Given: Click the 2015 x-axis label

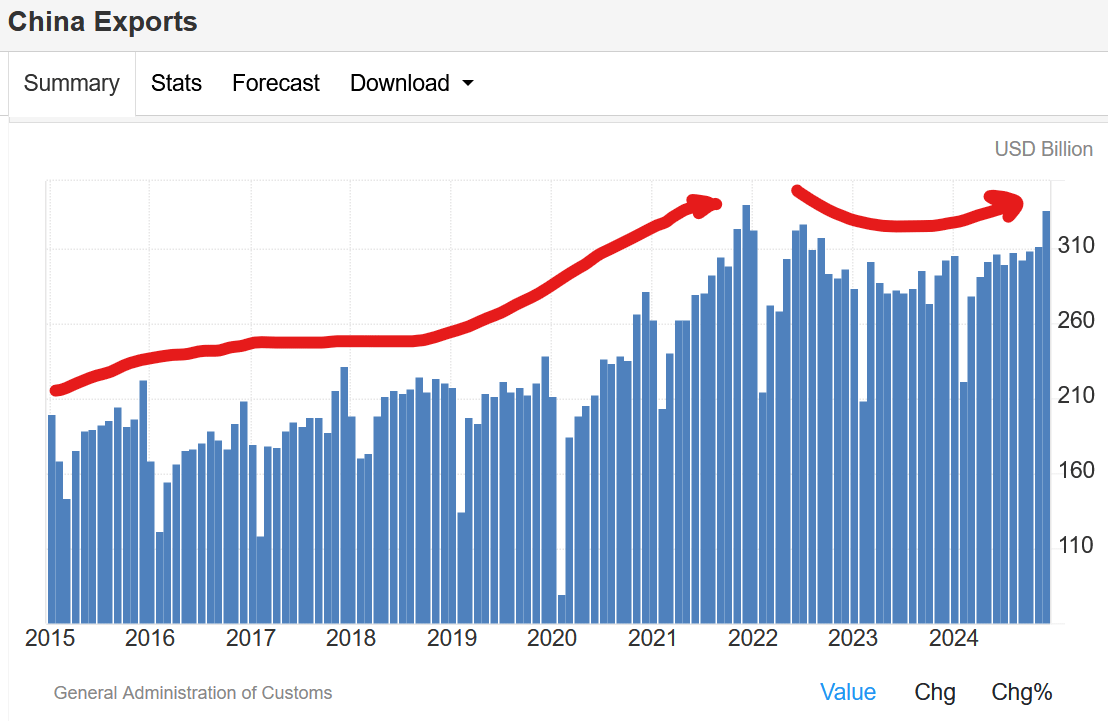Looking at the screenshot, I should pyautogui.click(x=49, y=638).
